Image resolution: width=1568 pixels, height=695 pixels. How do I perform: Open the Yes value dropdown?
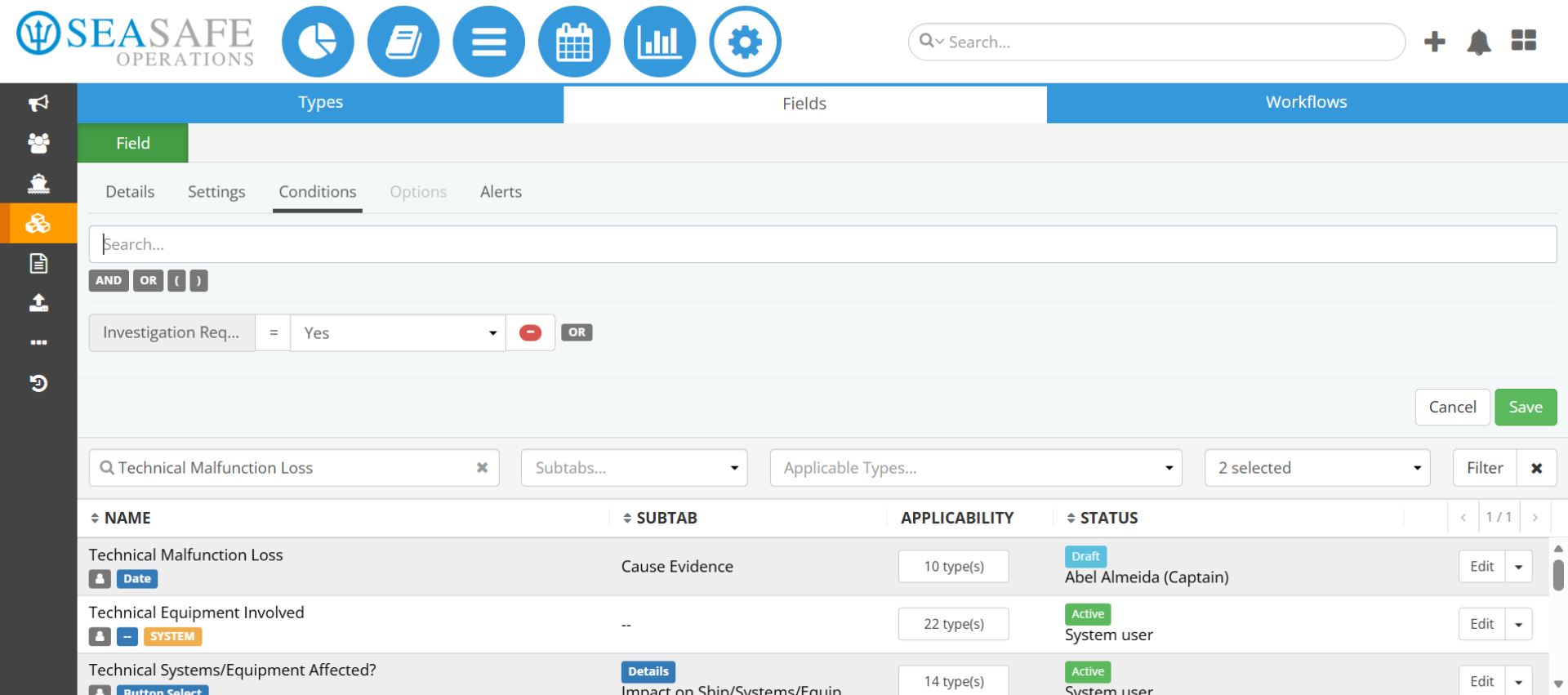399,333
